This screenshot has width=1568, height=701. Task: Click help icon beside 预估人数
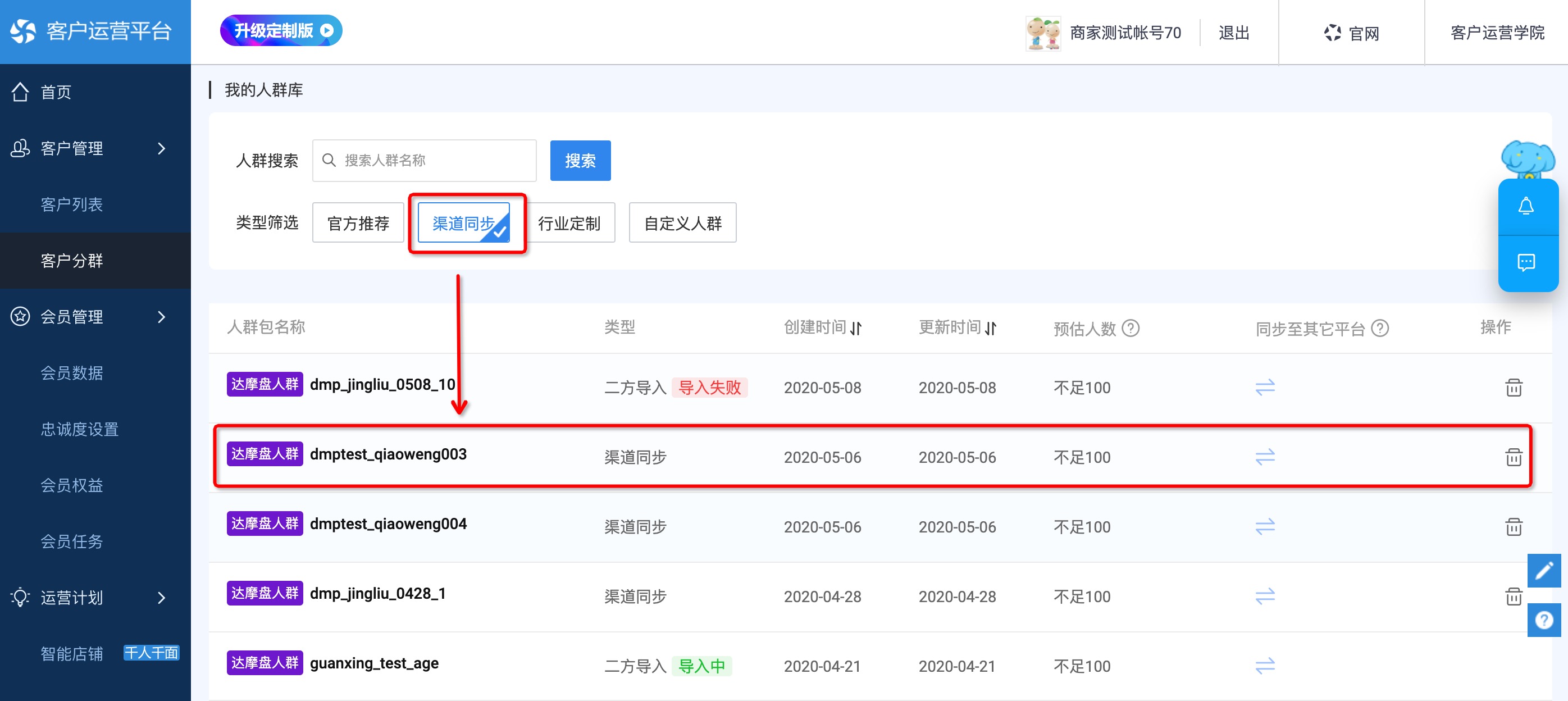coord(1130,328)
